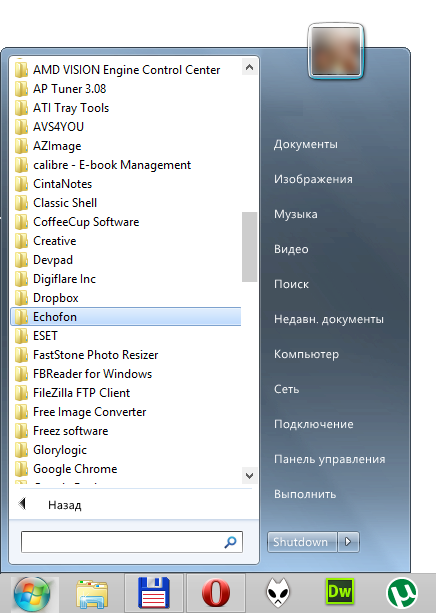This screenshot has width=436, height=613.
Task: Click the foobar2000 alien-face taskbar icon
Action: pyautogui.click(x=278, y=593)
